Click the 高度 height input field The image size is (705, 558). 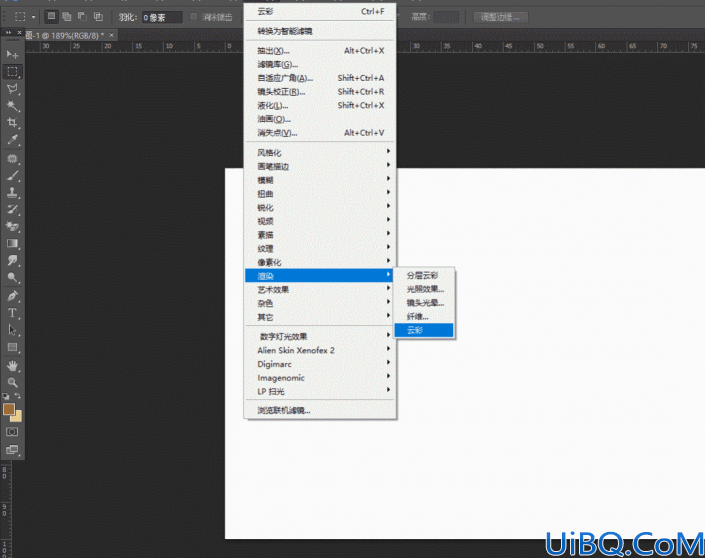(x=446, y=17)
